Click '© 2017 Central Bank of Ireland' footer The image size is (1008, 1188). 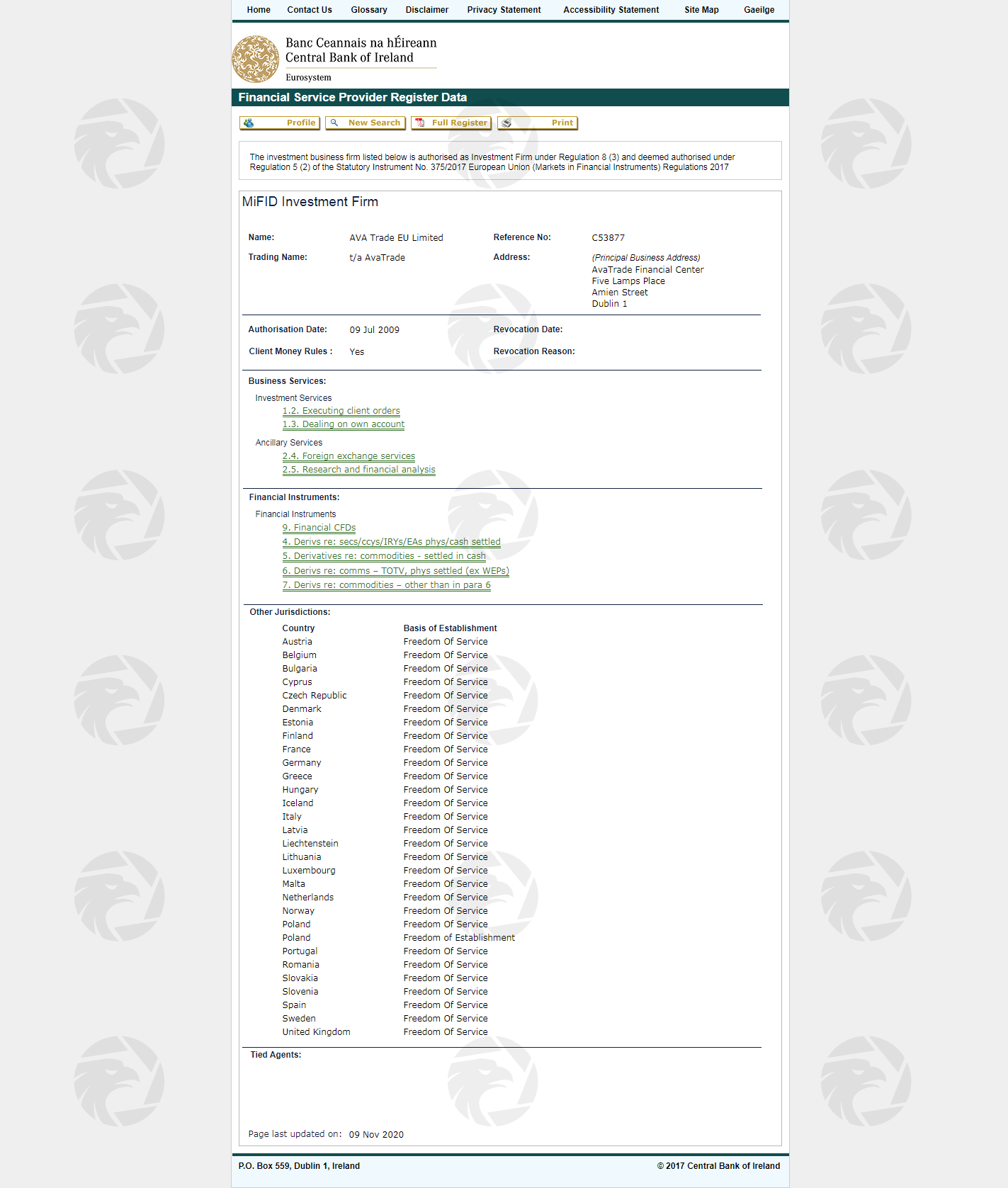click(x=718, y=1166)
